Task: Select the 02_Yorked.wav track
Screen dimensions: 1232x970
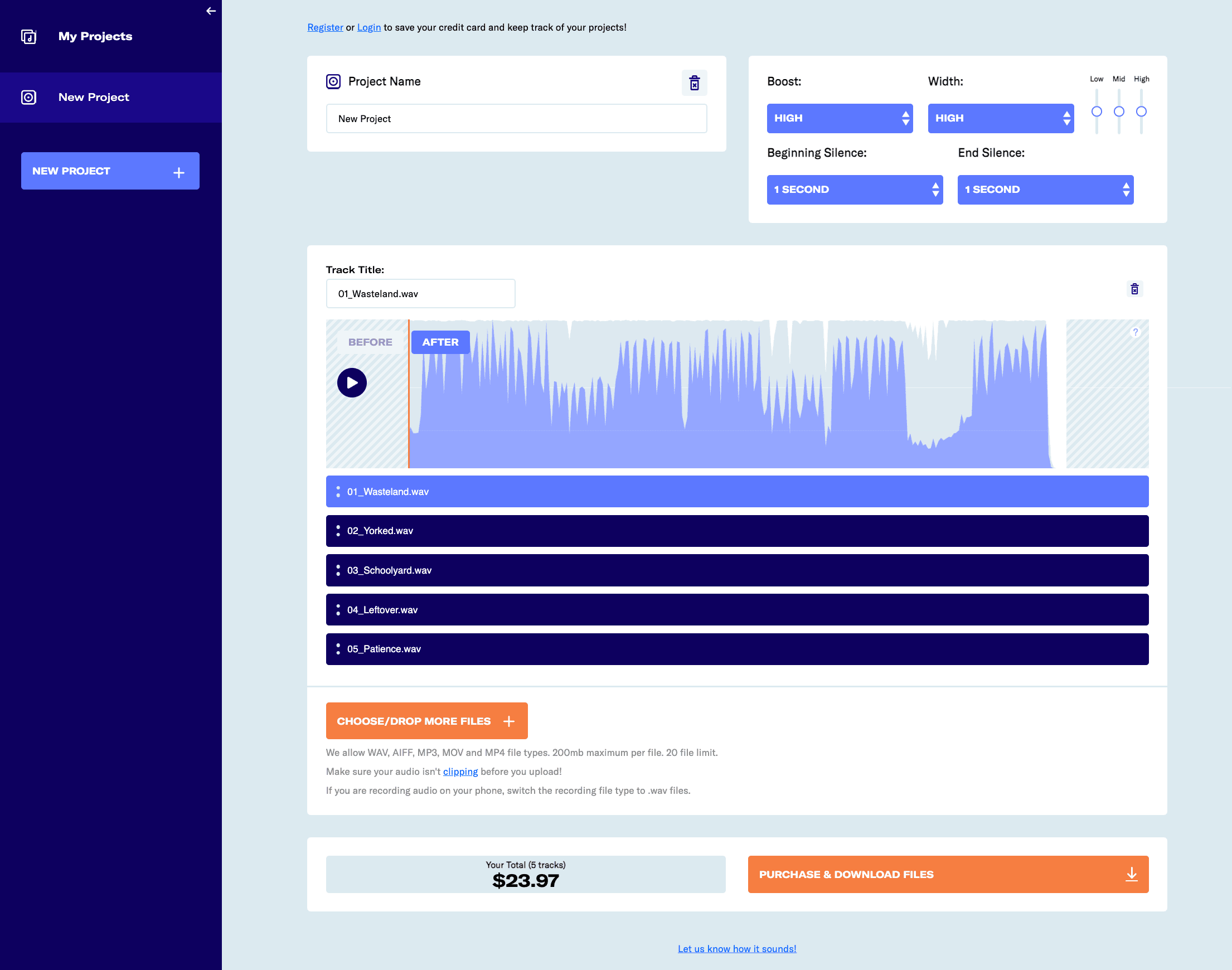Action: 737,531
